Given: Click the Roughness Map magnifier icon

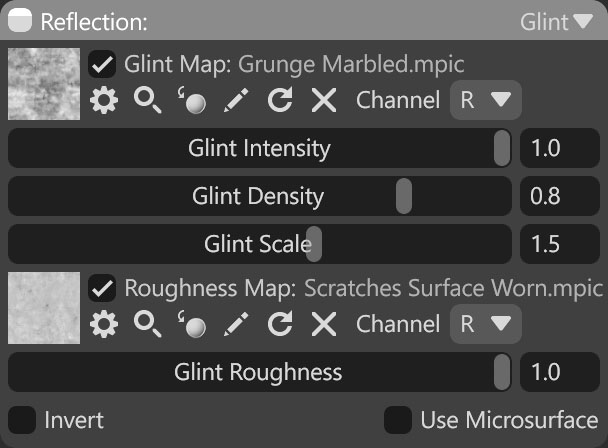Looking at the screenshot, I should 147,324.
